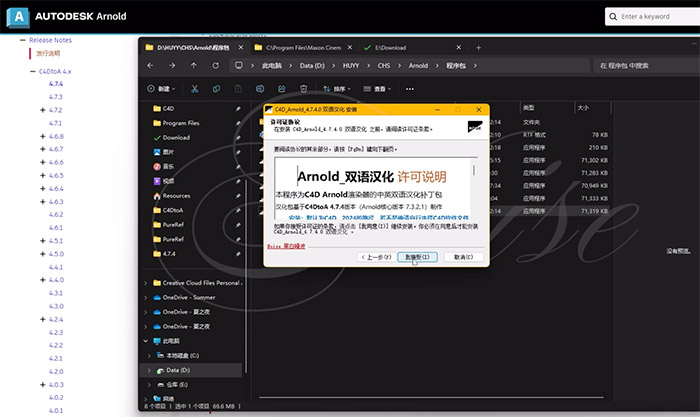Screen dimensions: 700x417
Task: Click HUYY in the address breadcrumb
Action: pos(351,66)
